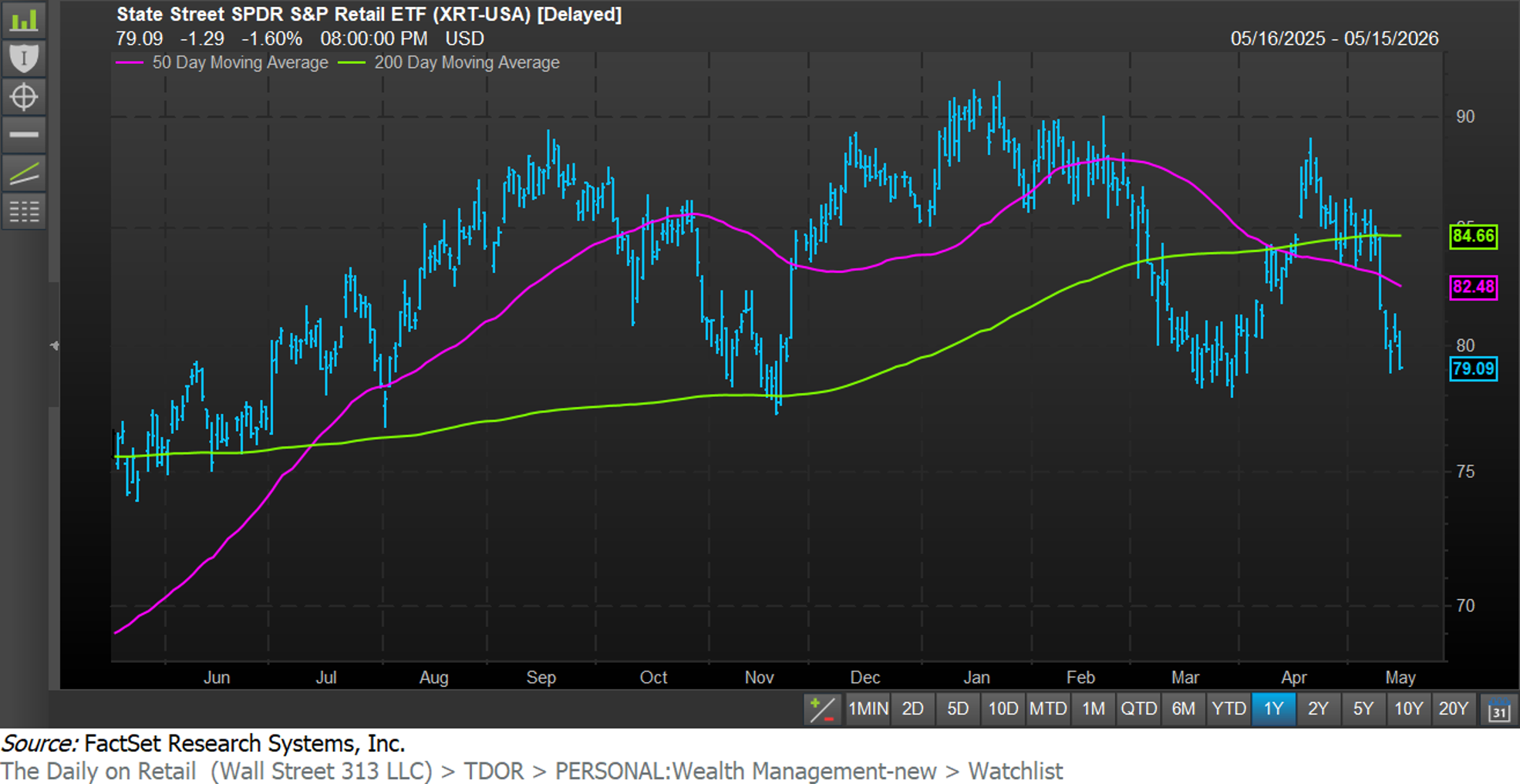Click the May x-axis month label
Image resolution: width=1520 pixels, height=784 pixels.
[1400, 678]
